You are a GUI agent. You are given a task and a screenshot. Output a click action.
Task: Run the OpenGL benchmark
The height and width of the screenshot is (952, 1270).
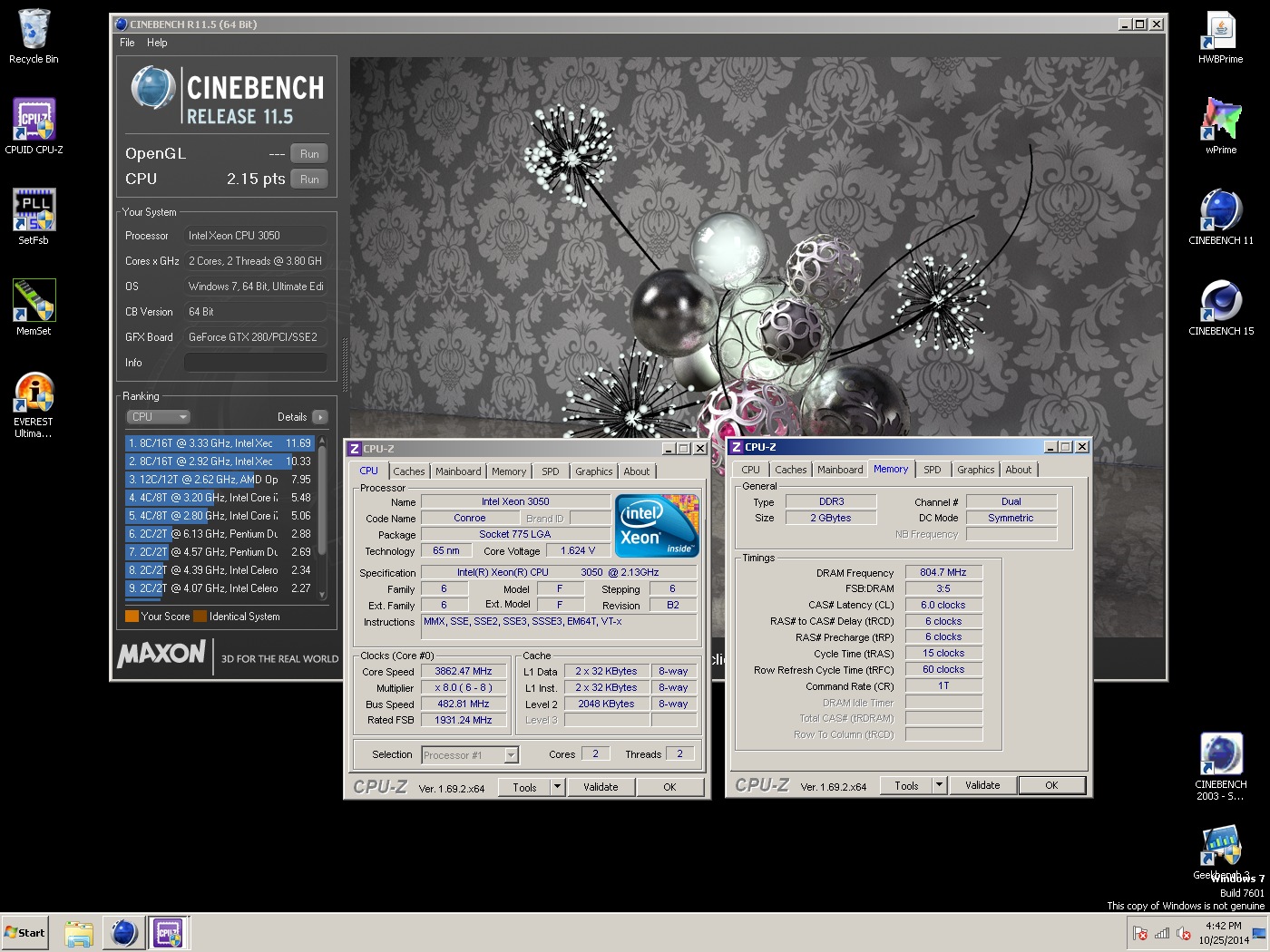309,154
